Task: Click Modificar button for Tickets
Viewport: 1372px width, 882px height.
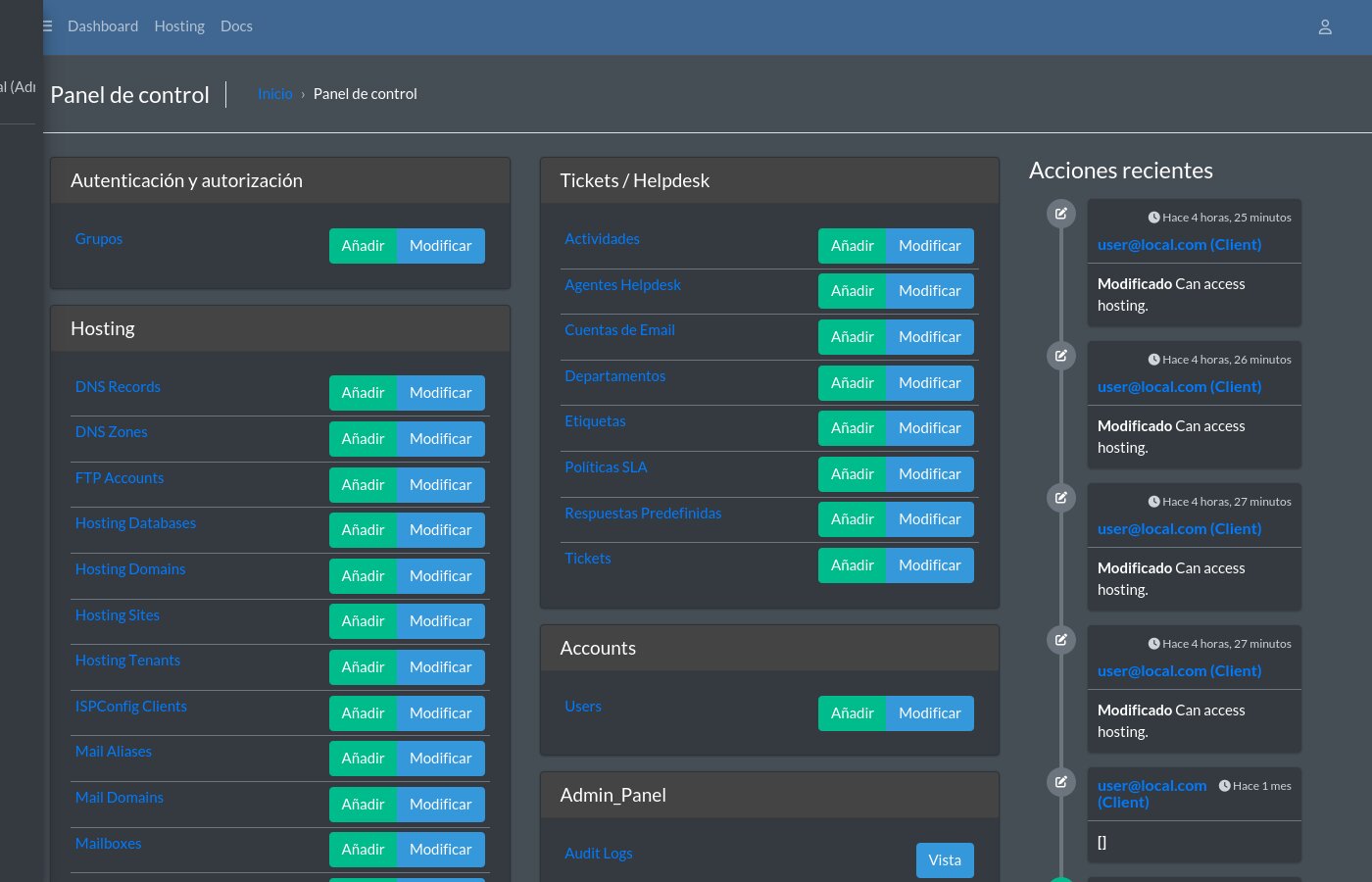Action: [929, 565]
